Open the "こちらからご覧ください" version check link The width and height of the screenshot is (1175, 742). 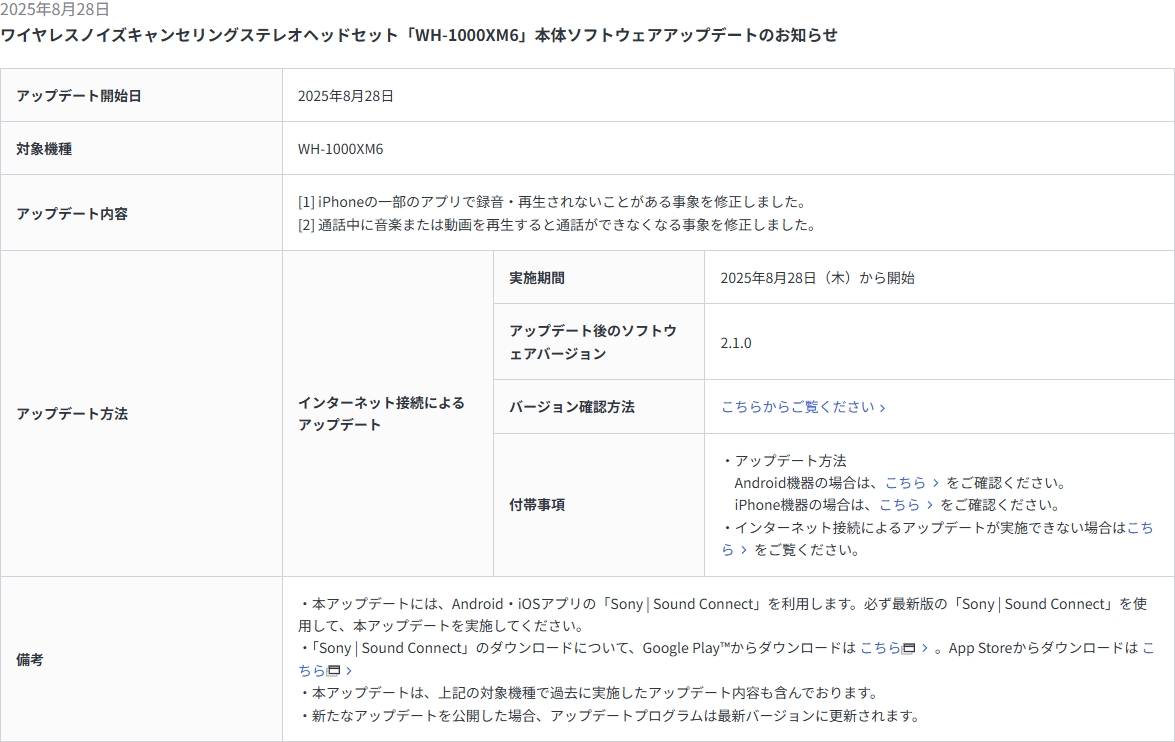pyautogui.click(x=803, y=407)
